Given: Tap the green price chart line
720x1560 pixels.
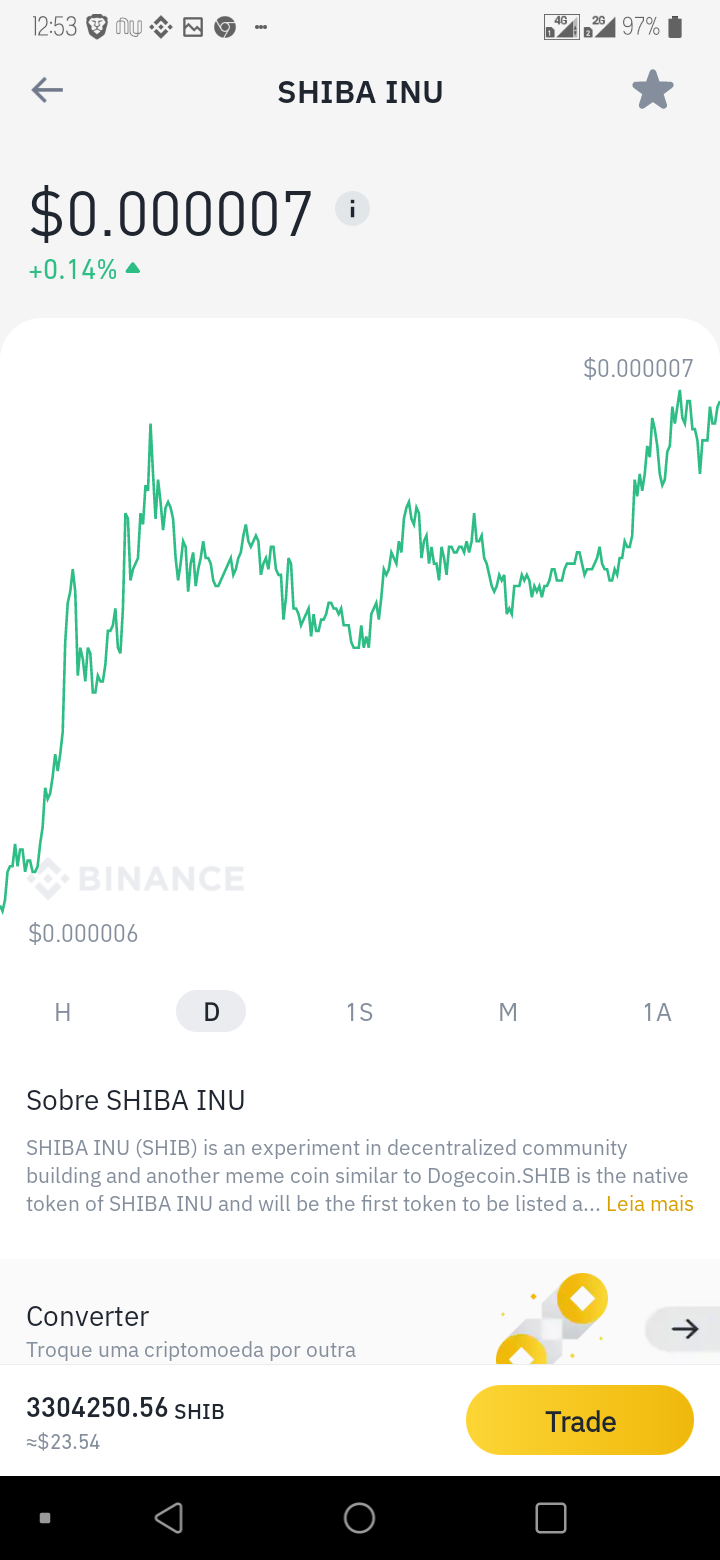Looking at the screenshot, I should pyautogui.click(x=360, y=600).
